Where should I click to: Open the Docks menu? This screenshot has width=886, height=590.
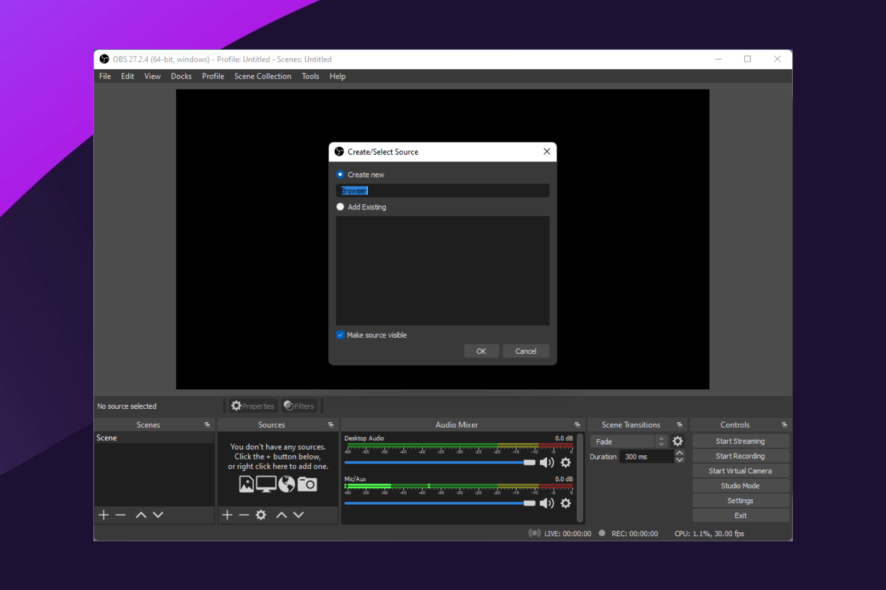(180, 75)
